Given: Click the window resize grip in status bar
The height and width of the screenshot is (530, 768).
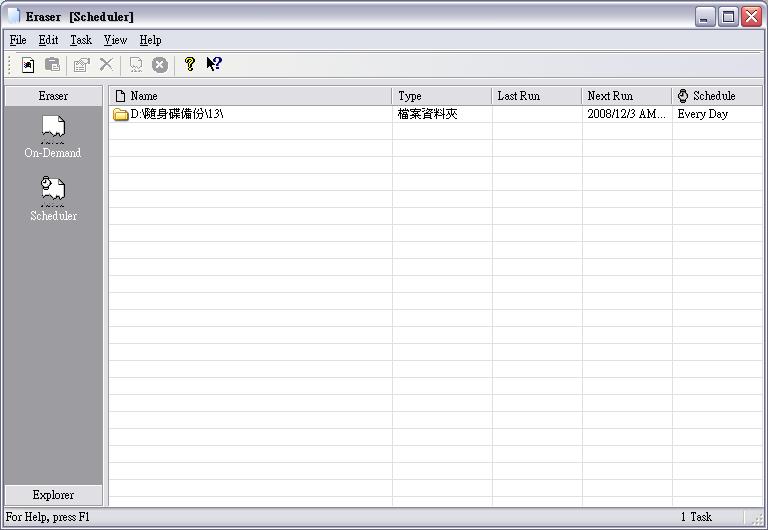Looking at the screenshot, I should pyautogui.click(x=758, y=520).
